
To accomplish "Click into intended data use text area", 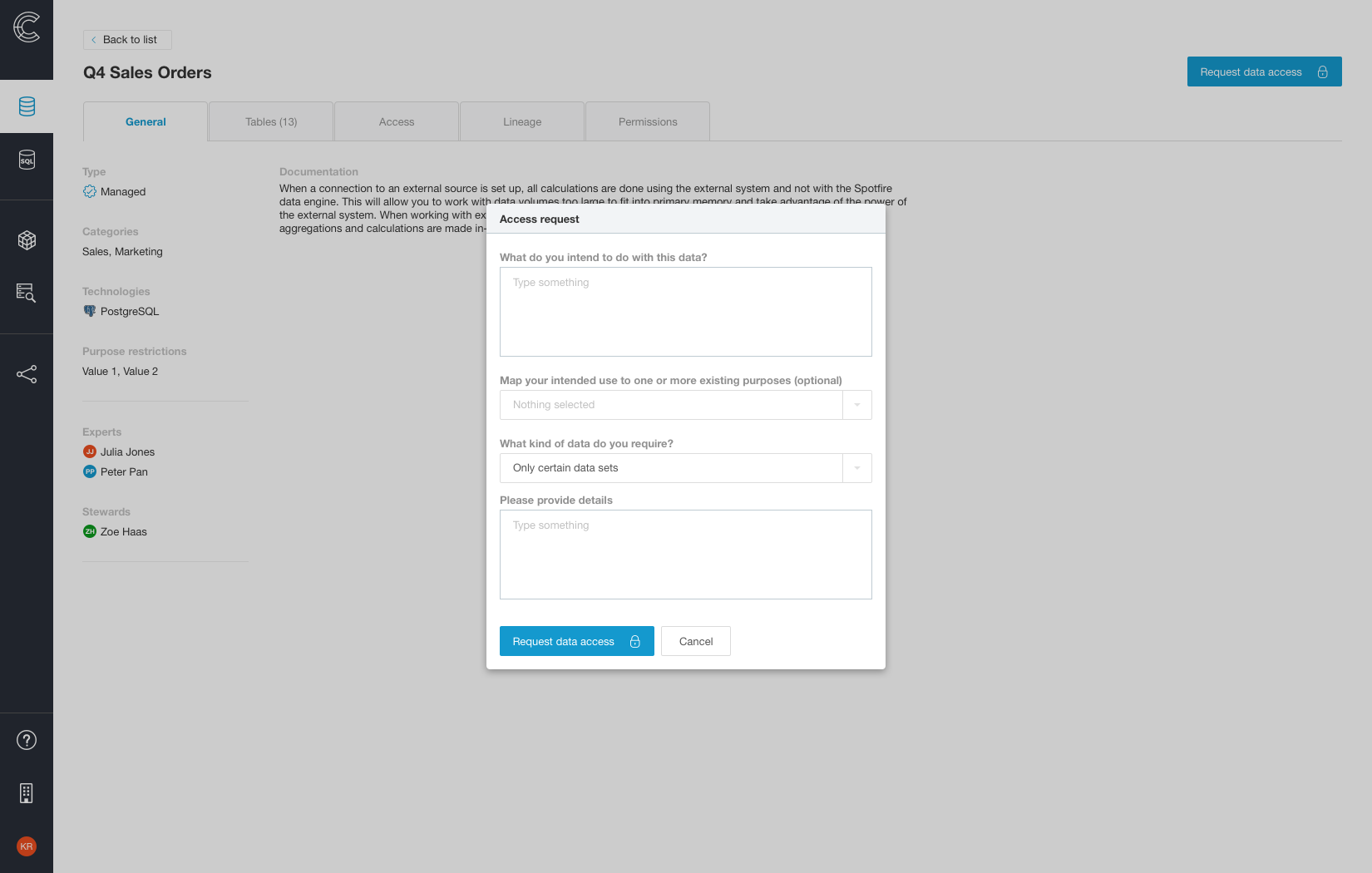I will pyautogui.click(x=686, y=312).
